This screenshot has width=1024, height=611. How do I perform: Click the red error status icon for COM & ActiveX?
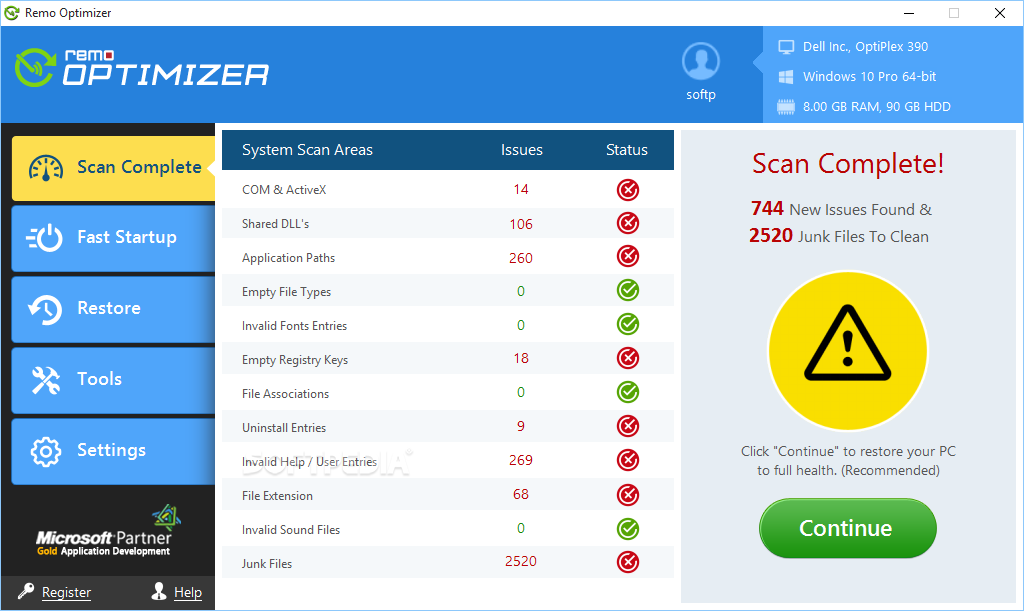628,190
